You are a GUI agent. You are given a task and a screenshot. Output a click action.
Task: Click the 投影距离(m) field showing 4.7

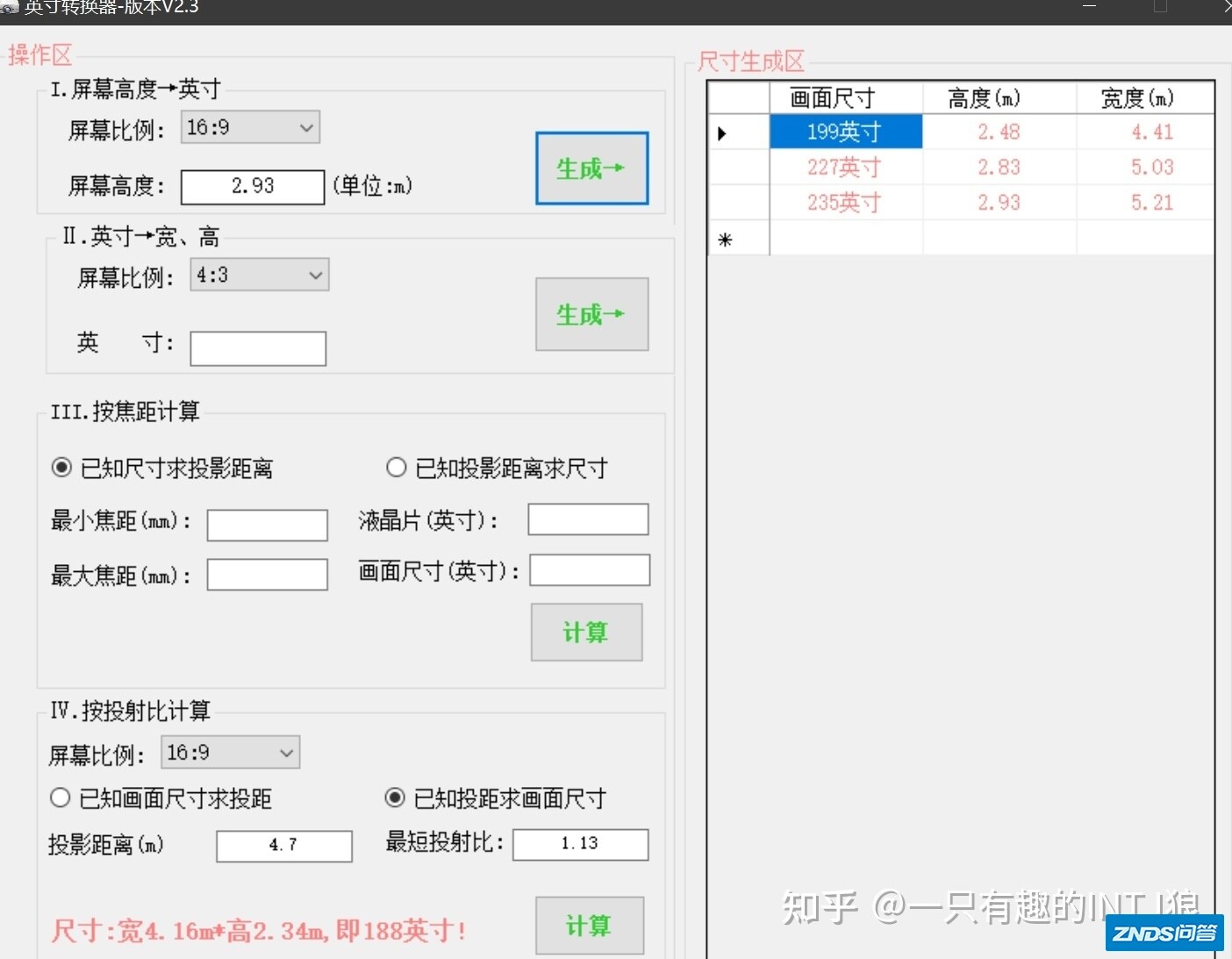point(283,845)
